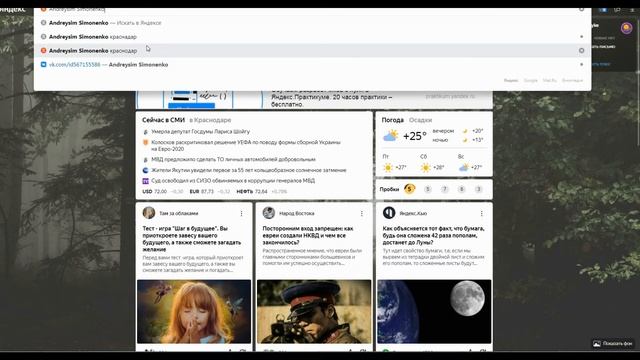Screen dimensions: 640x360
Task: Select the suggestion 'Andreysim Simonenko — Искать в Яндексе'
Action: click(312, 23)
